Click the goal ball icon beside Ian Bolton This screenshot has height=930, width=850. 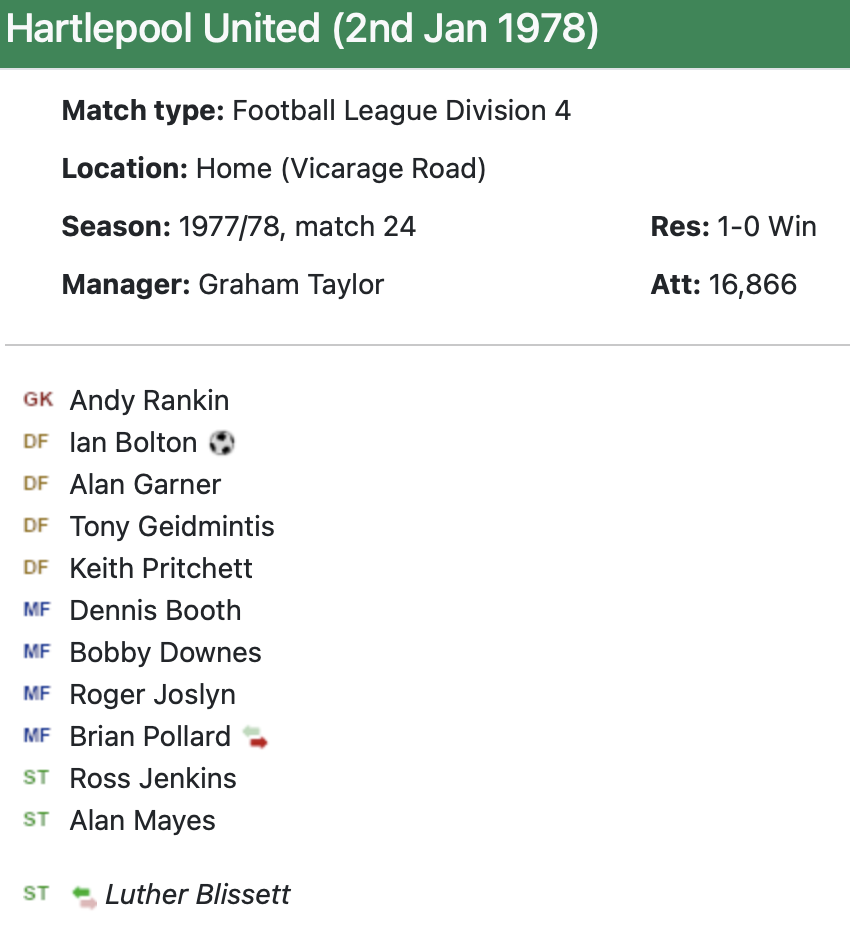pos(222,443)
